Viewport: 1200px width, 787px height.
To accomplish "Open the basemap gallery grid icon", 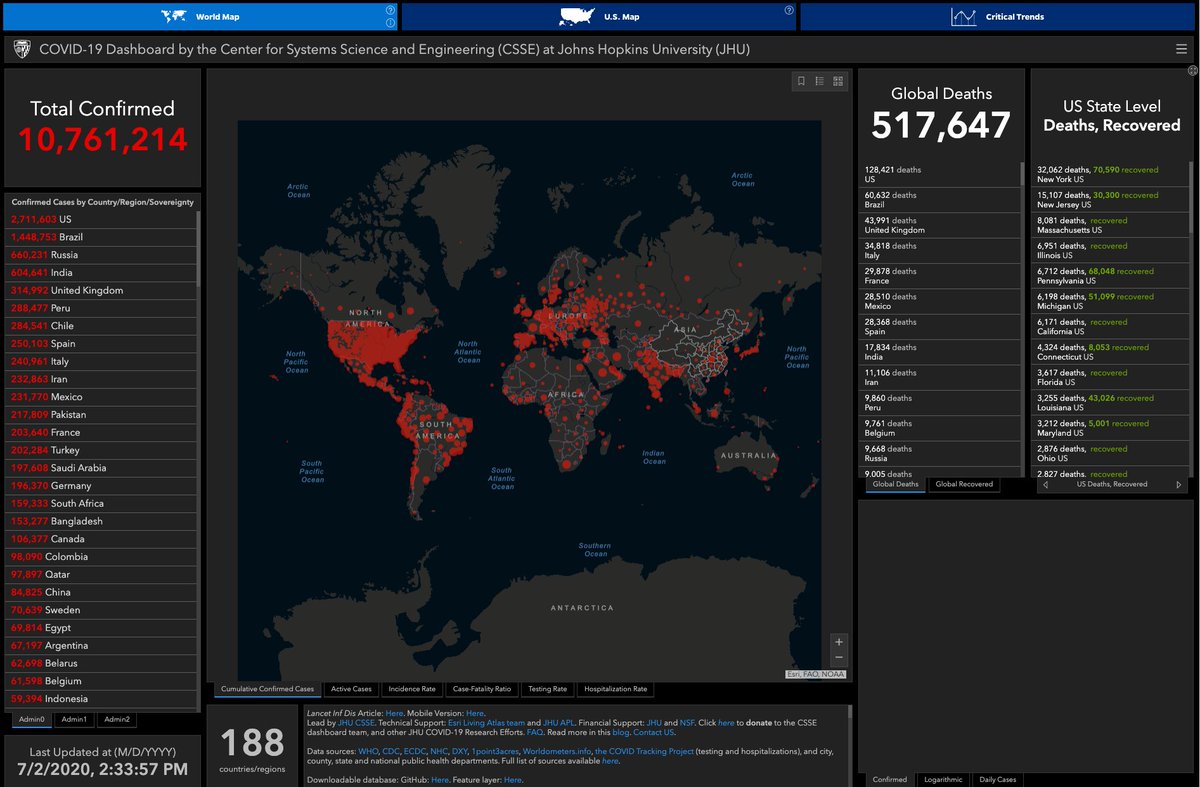I will point(838,82).
